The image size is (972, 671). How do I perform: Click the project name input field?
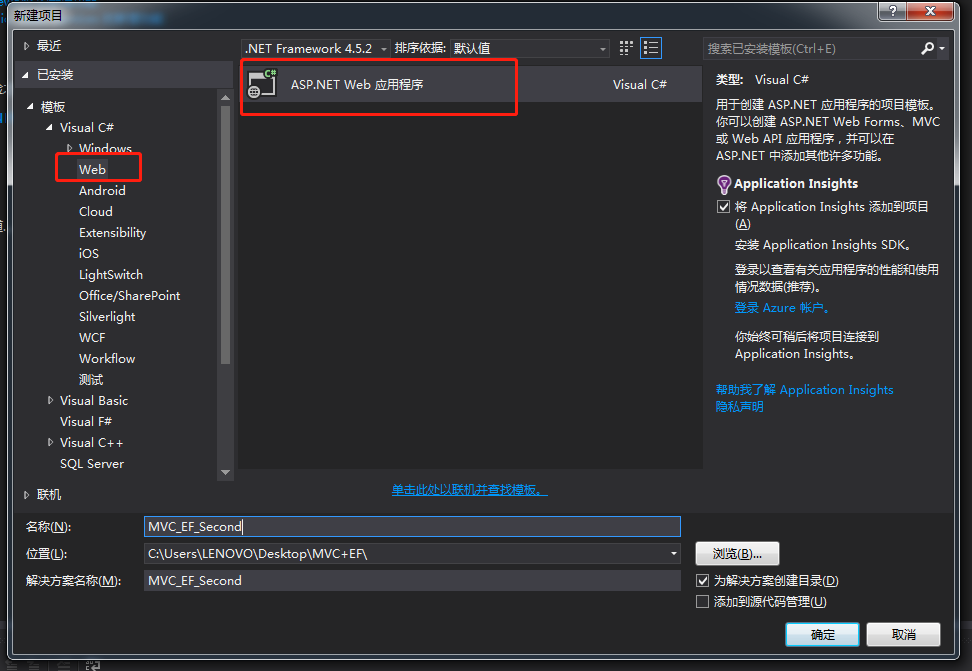(412, 527)
